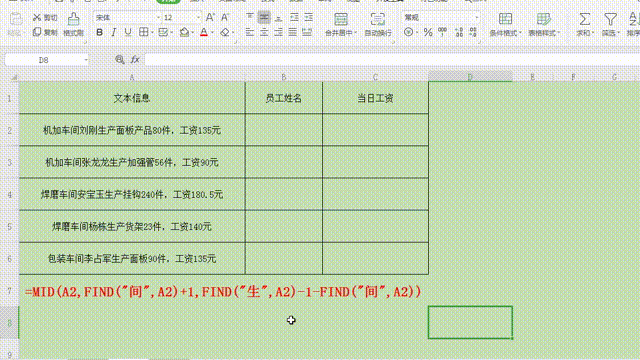This screenshot has height=360, width=640.
Task: Click the Sum (求和) sigma icon
Action: [584, 19]
